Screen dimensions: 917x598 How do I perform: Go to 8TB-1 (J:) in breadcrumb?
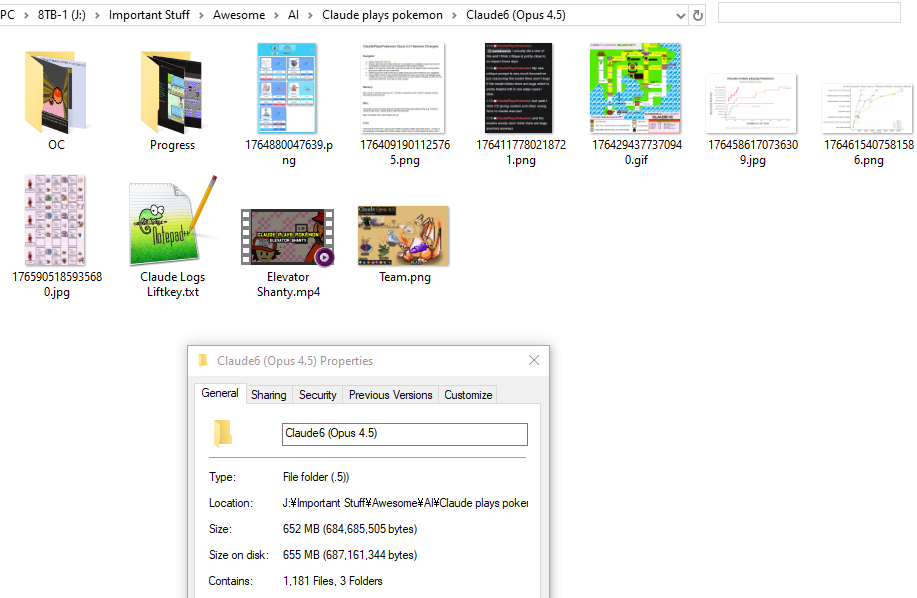[x=61, y=15]
